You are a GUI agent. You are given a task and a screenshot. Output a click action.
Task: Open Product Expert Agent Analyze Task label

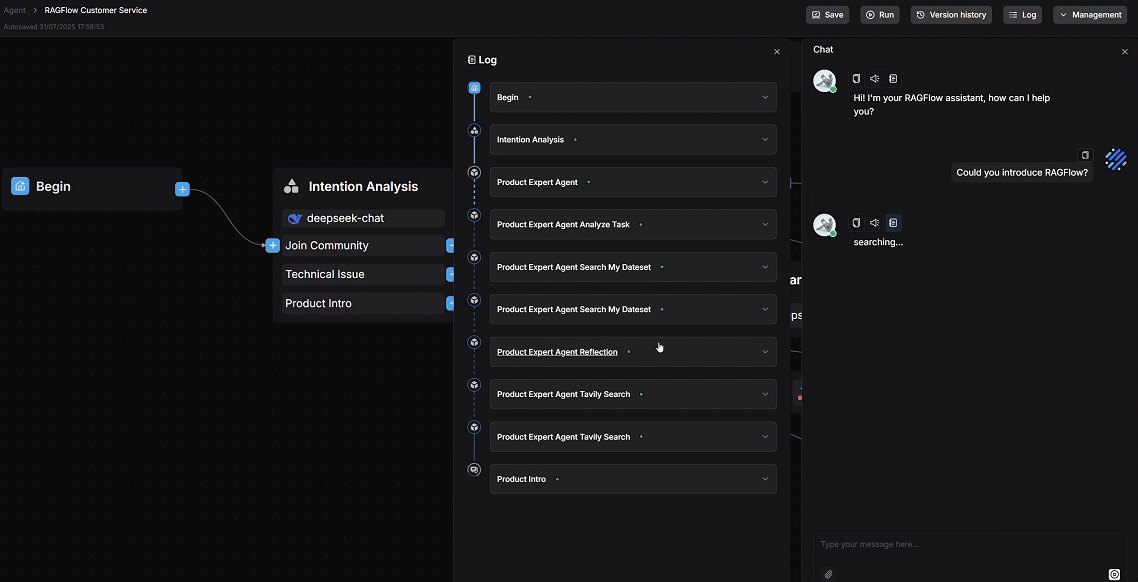pos(563,224)
